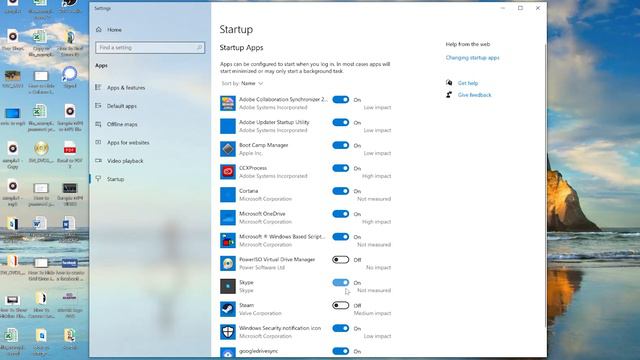Open Changing startup apps help link

(x=472, y=58)
